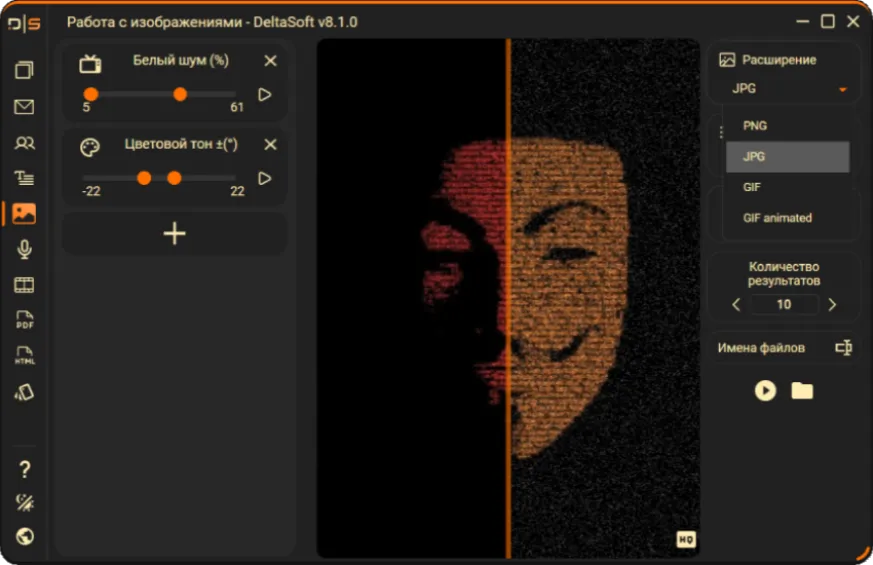The image size is (873, 565).
Task: Click white noise maximum slider handle at 61
Action: click(x=180, y=95)
